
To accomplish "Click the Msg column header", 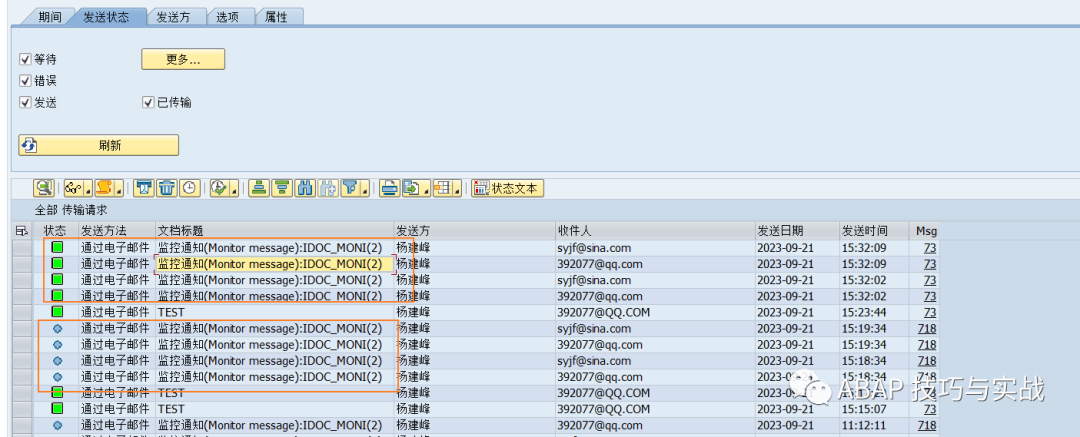I will click(924, 231).
